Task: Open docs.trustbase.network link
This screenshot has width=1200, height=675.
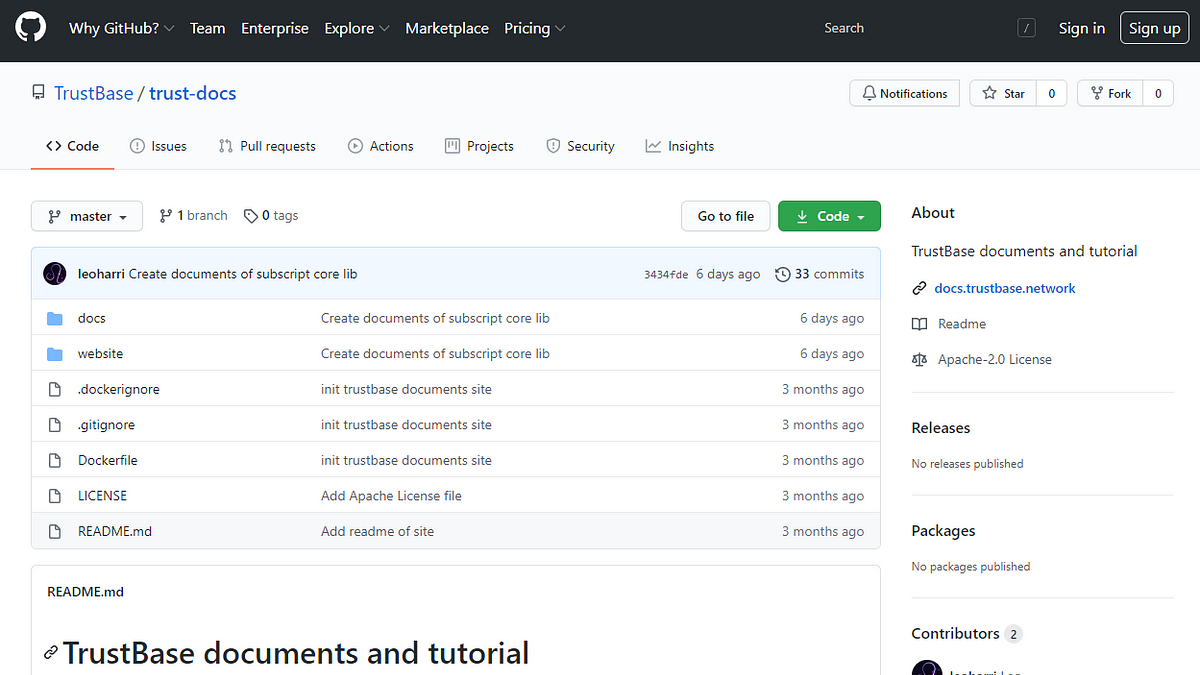Action: click(x=1005, y=288)
